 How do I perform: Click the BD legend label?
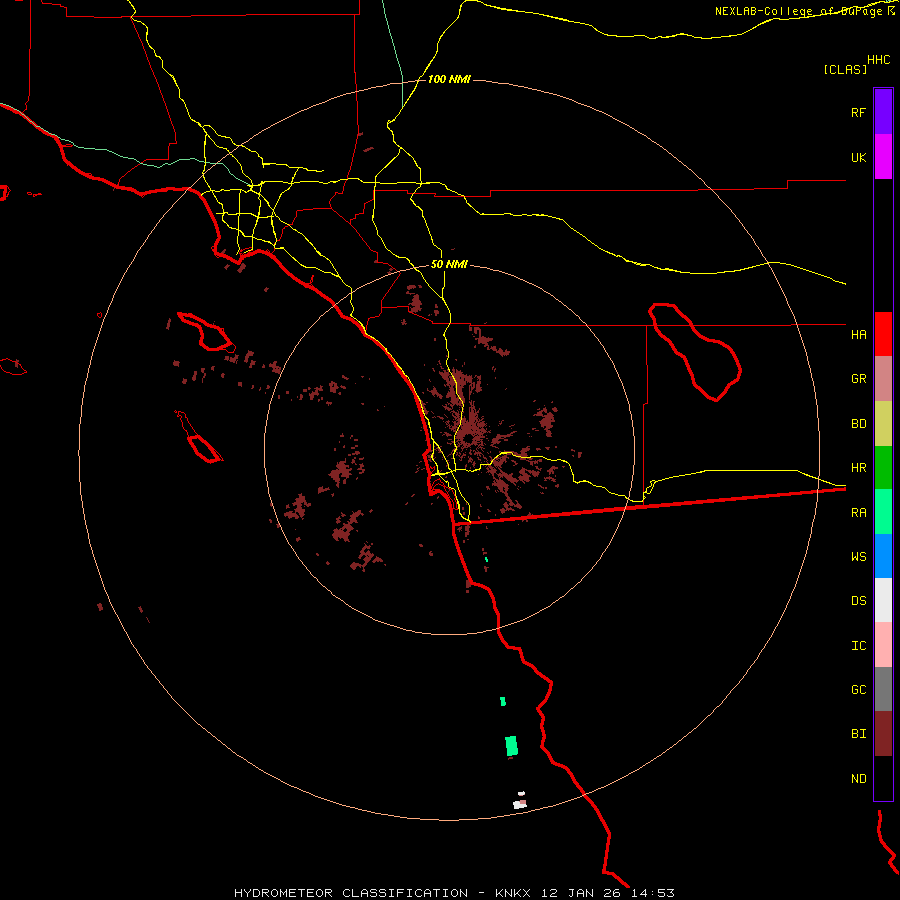click(859, 424)
